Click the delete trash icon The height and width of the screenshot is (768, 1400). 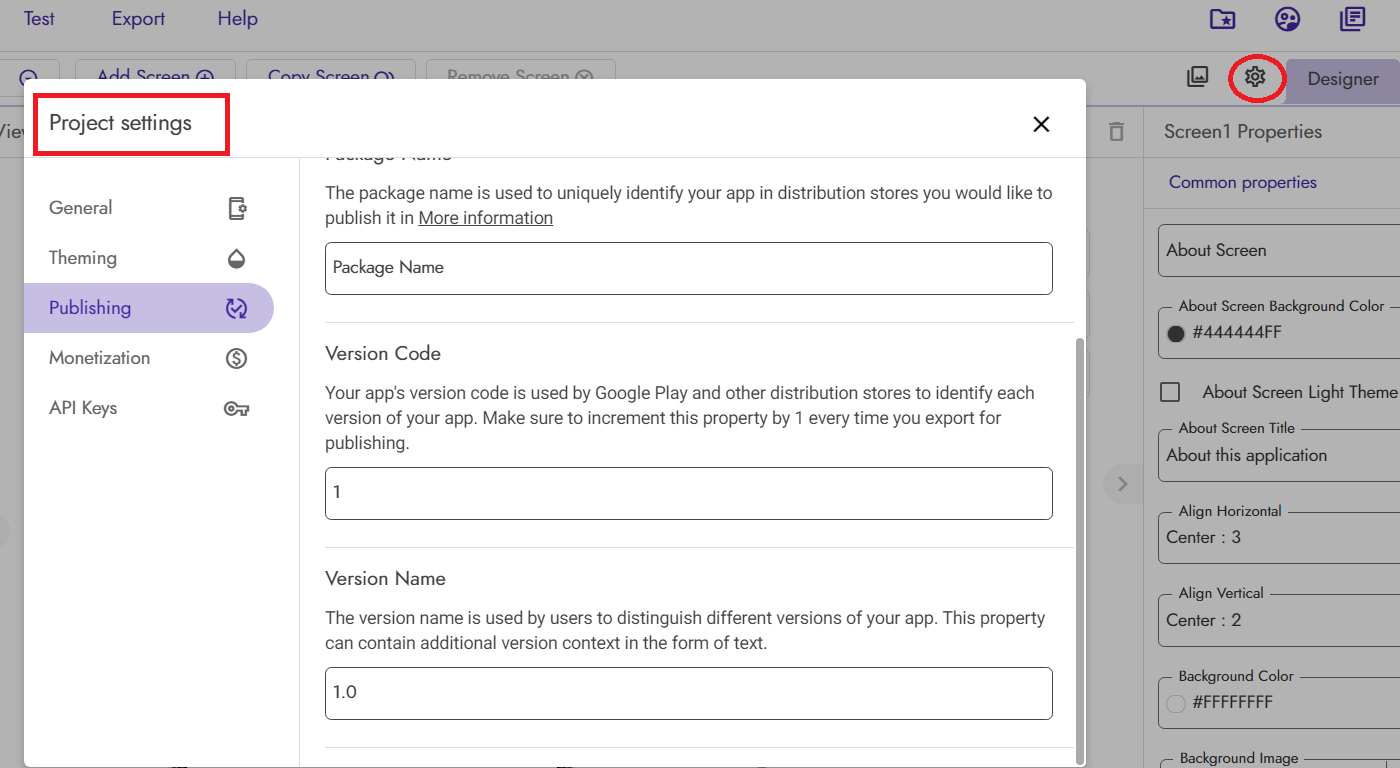coord(1116,132)
